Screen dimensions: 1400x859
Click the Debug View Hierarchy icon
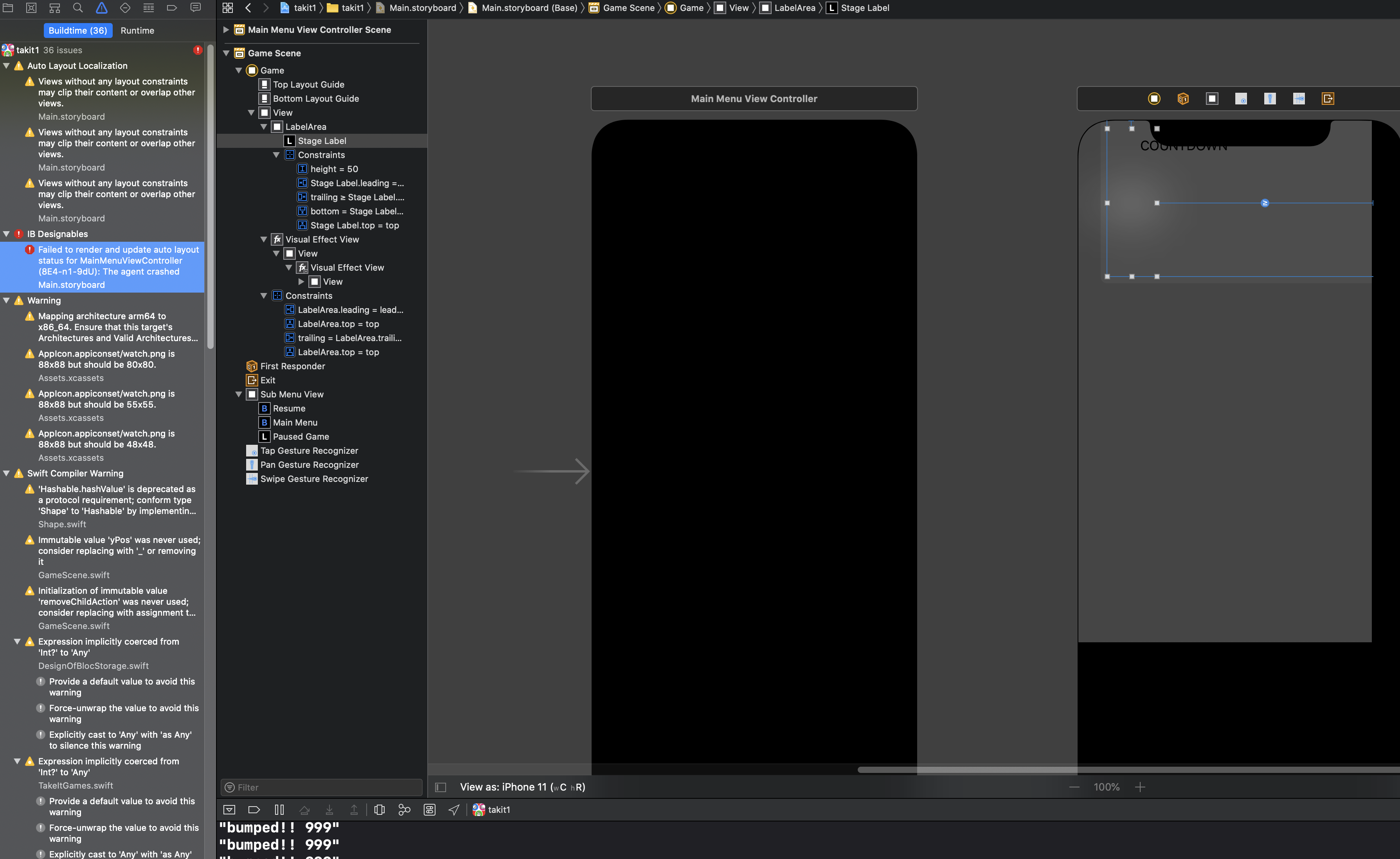tap(380, 810)
